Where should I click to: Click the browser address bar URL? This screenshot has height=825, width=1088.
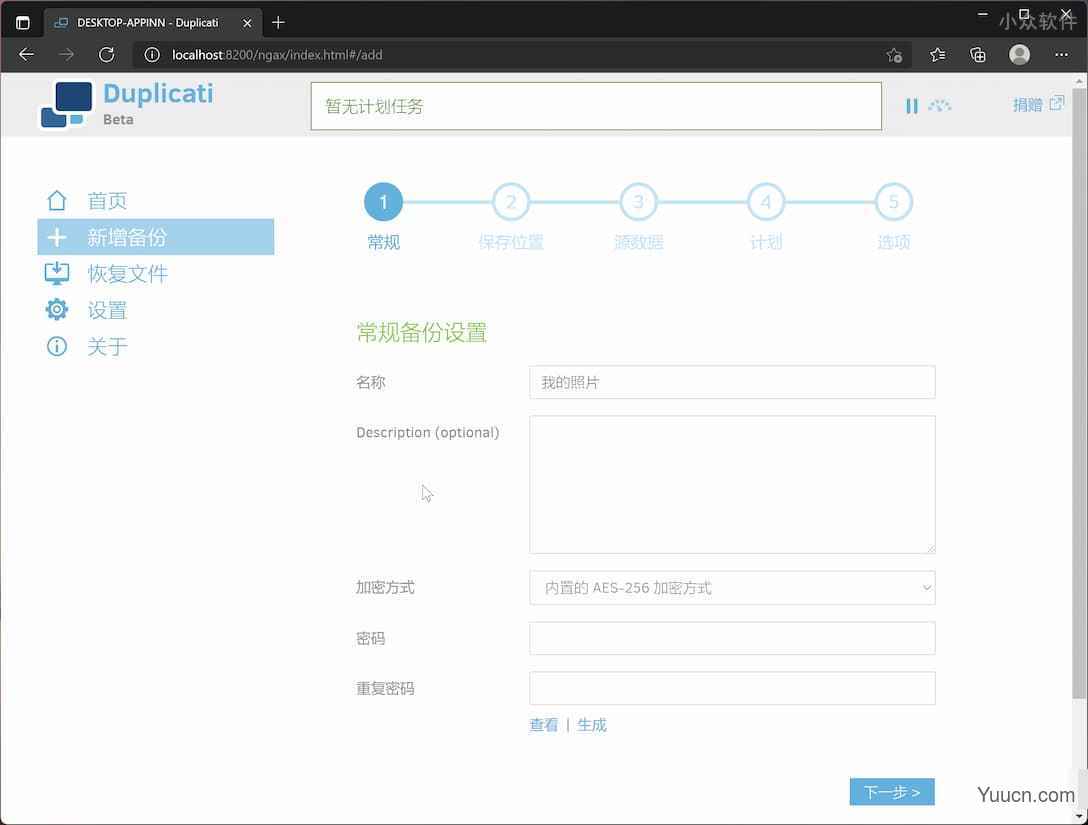[277, 55]
